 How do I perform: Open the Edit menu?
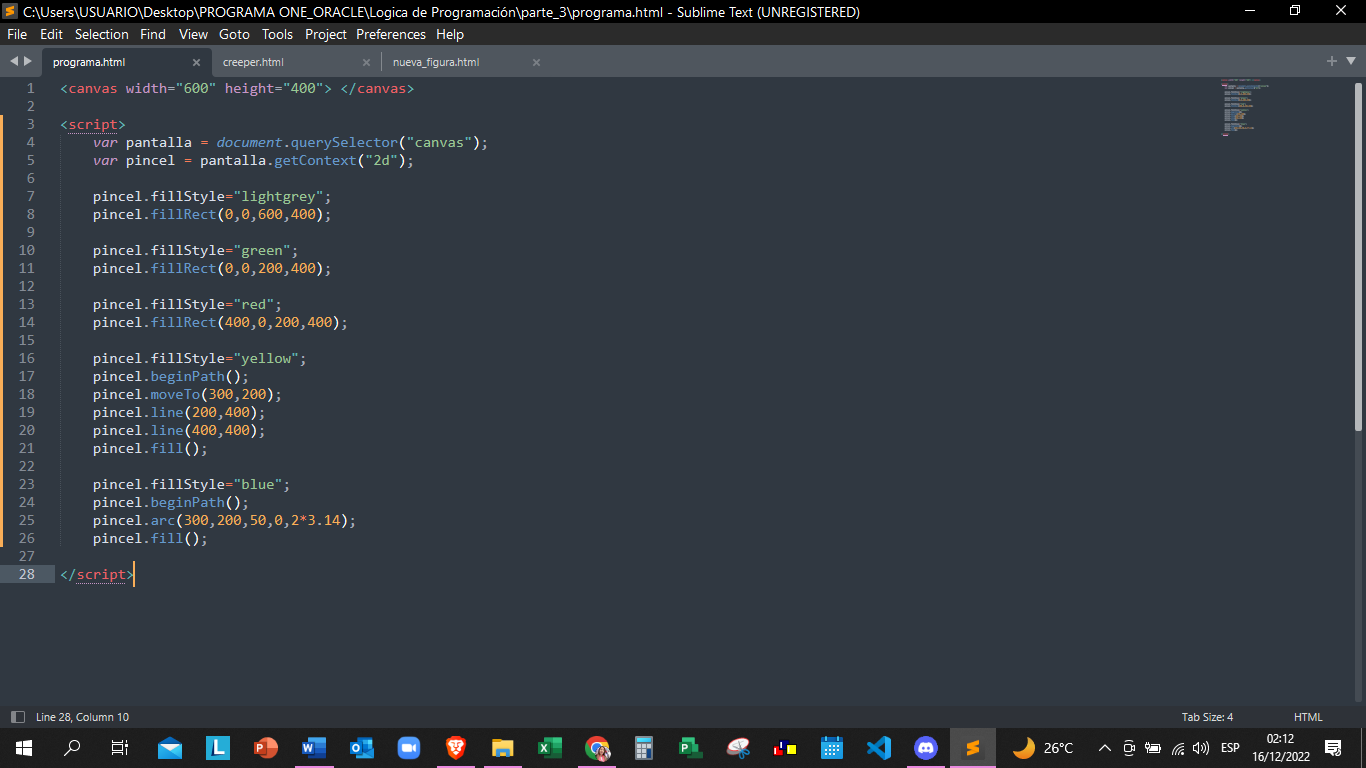(x=51, y=34)
